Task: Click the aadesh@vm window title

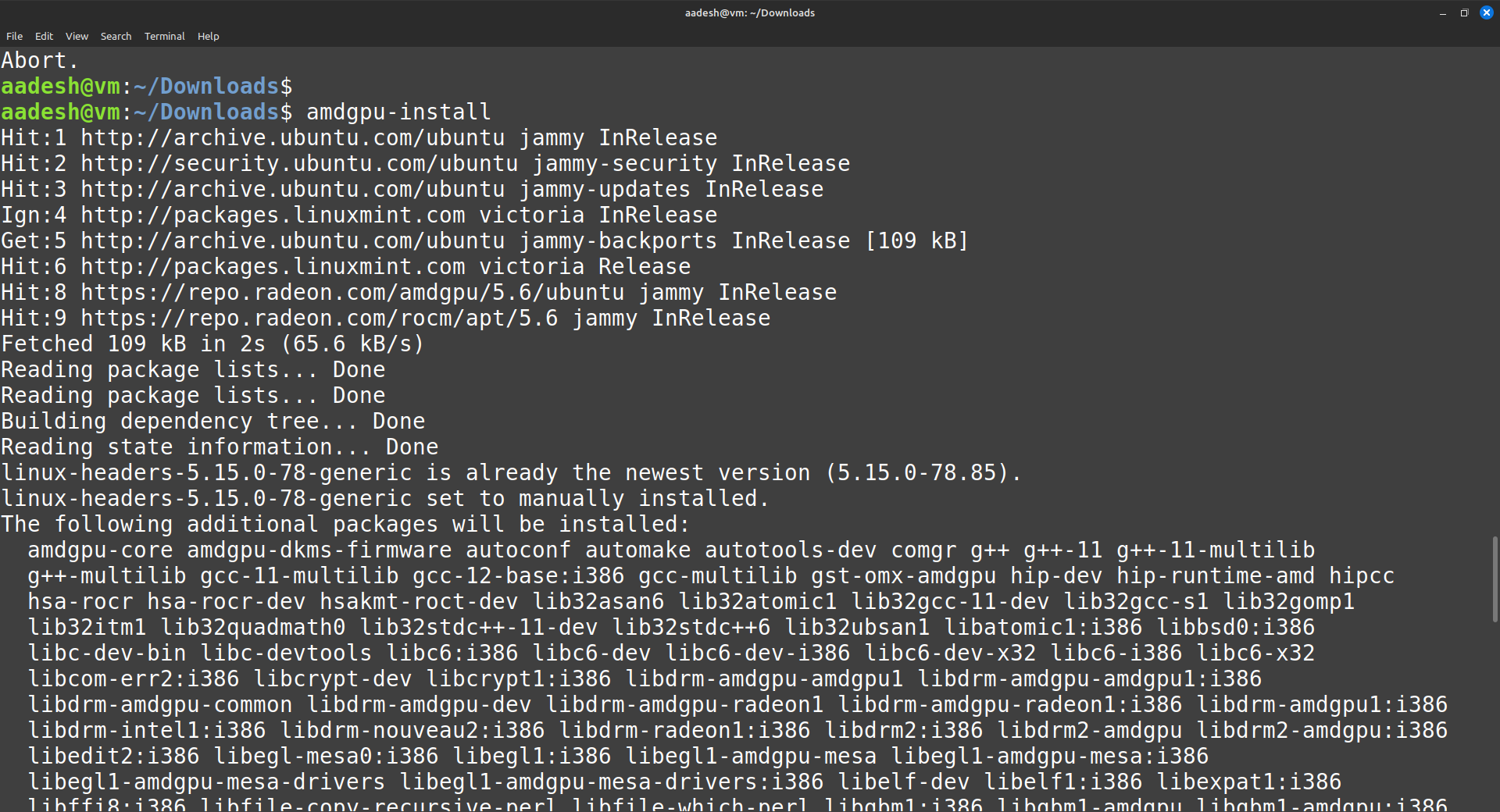Action: [749, 12]
